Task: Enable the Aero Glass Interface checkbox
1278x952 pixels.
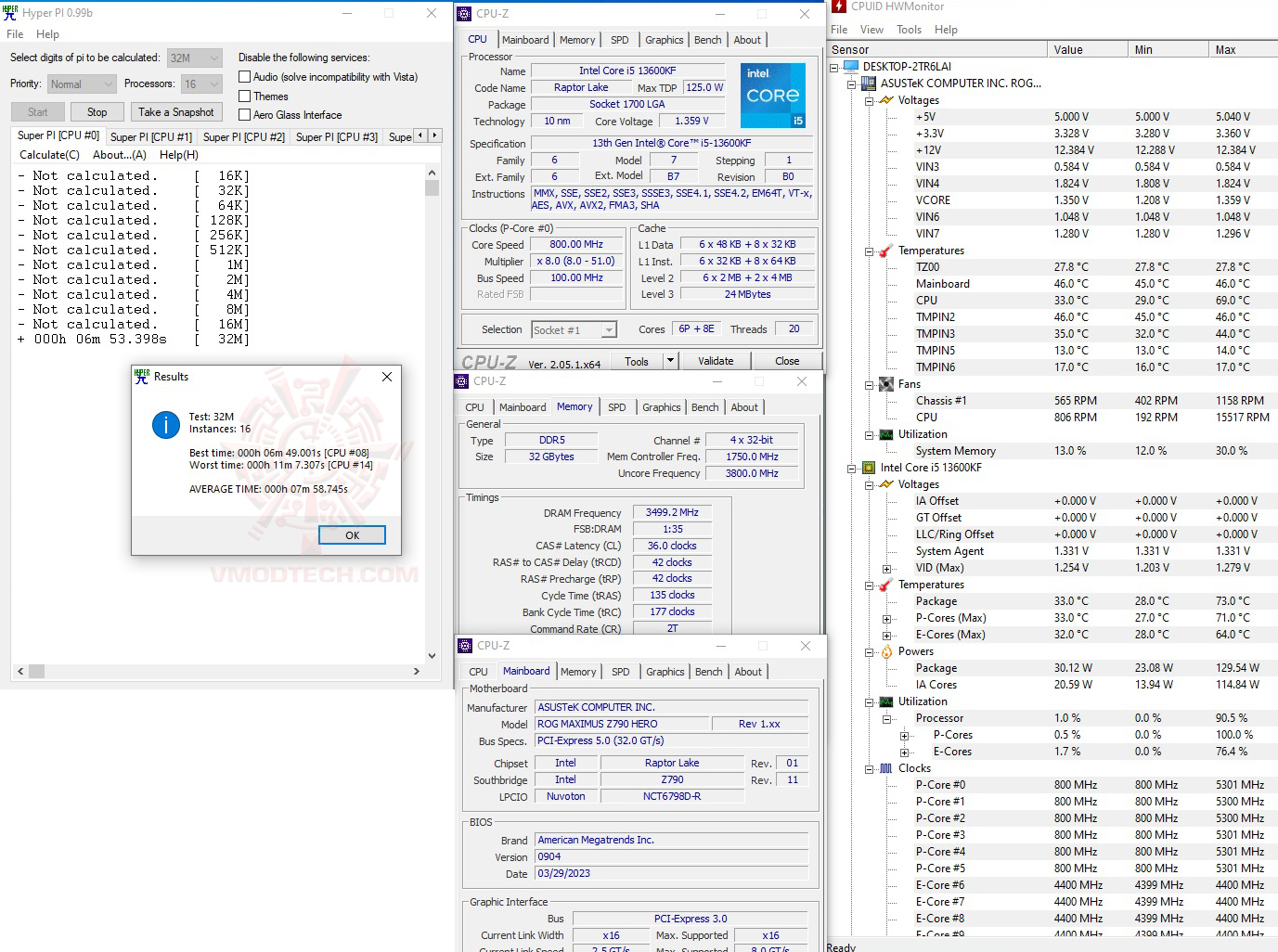Action: click(x=245, y=114)
